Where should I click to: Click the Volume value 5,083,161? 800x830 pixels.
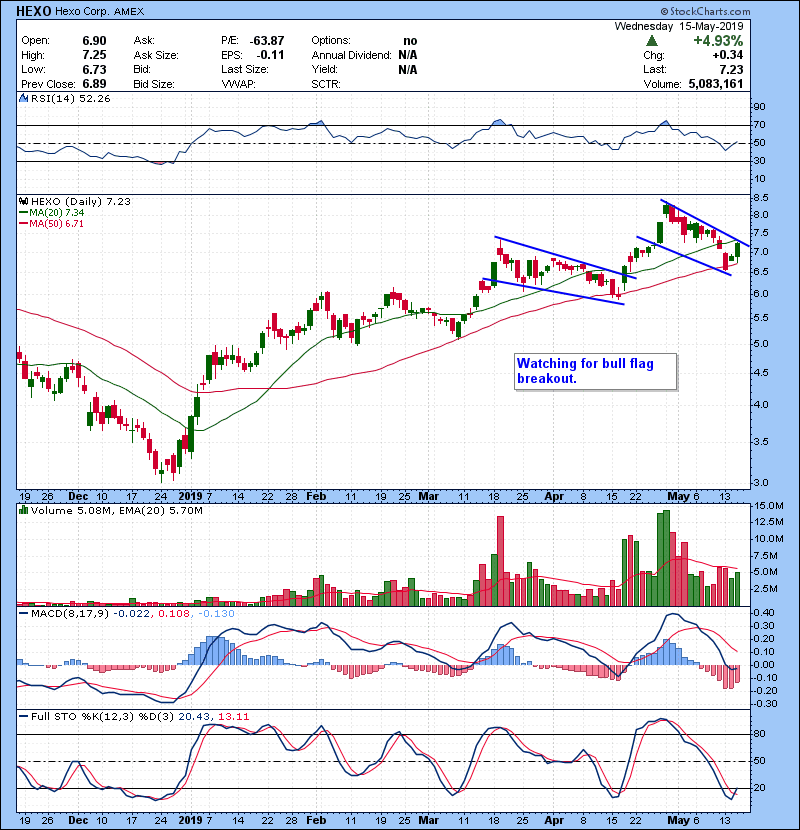coord(716,84)
